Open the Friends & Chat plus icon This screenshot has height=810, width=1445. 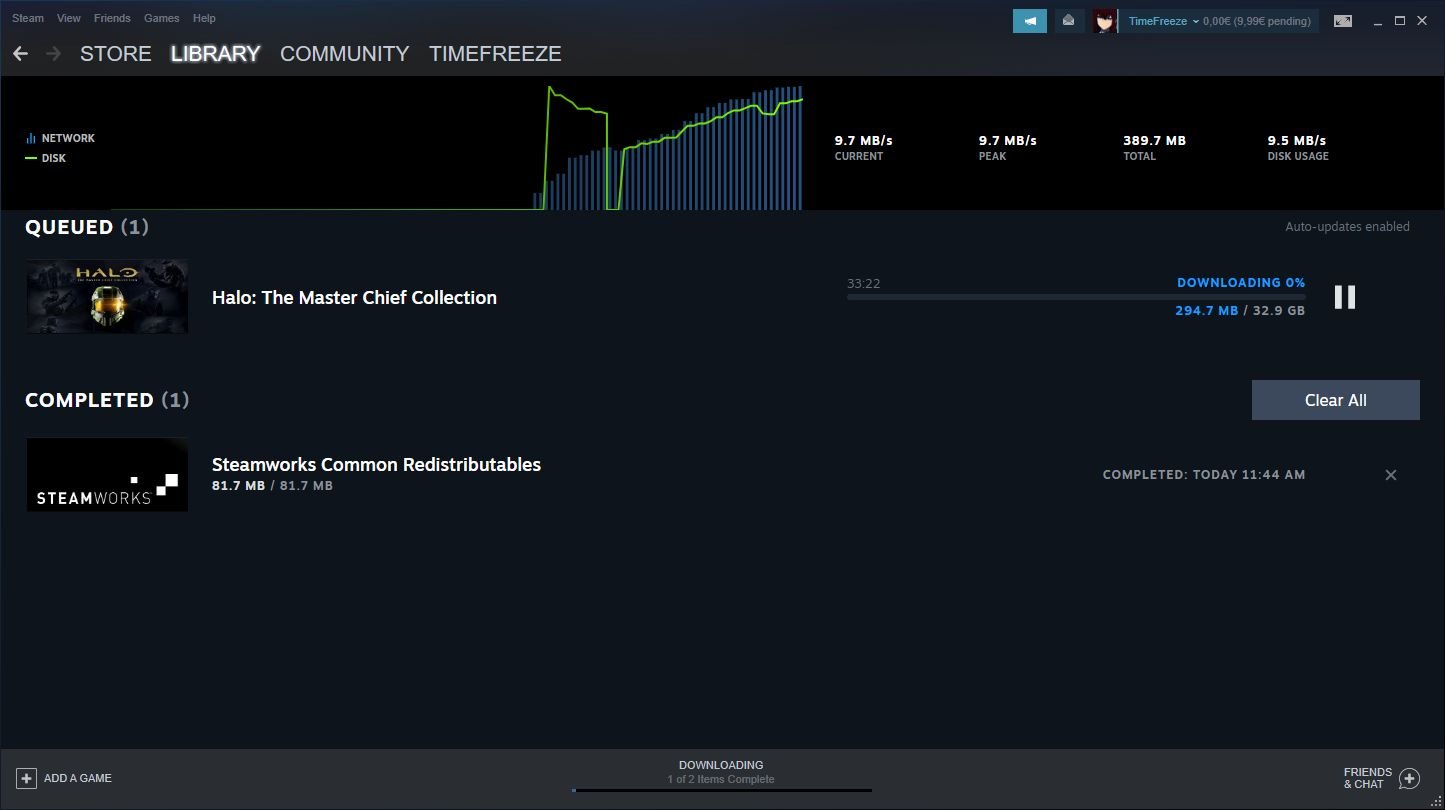coord(1409,778)
